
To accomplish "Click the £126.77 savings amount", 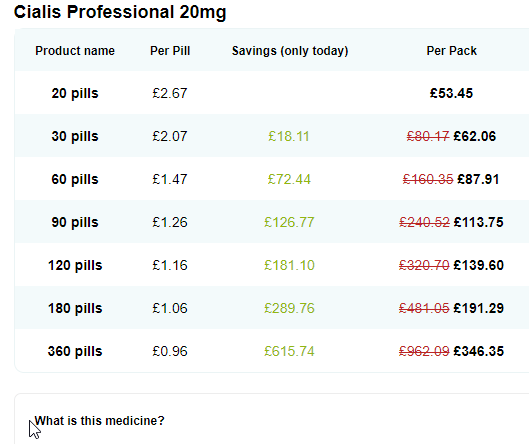I will [x=289, y=222].
